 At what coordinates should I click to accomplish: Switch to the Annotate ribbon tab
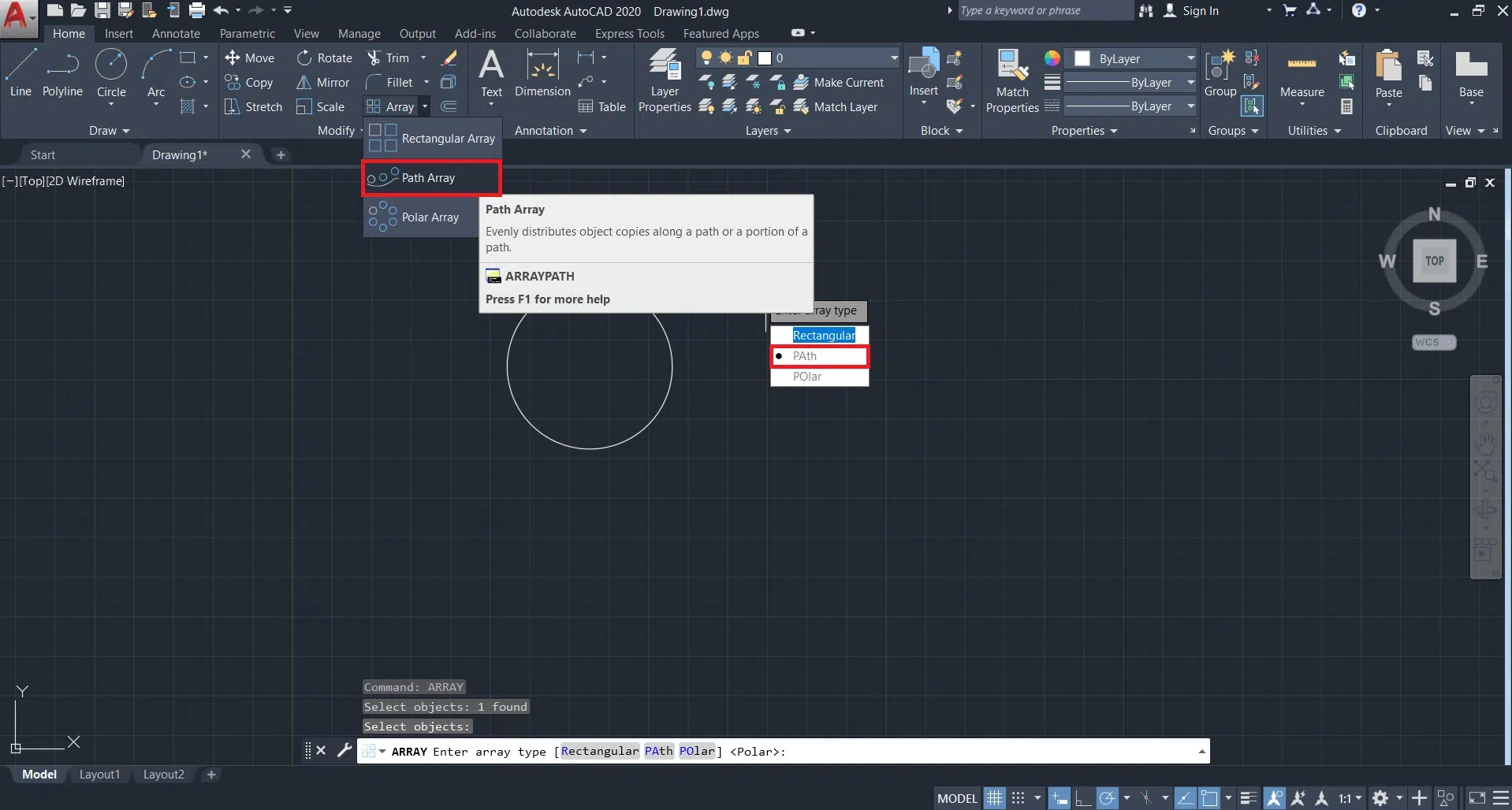(x=176, y=34)
